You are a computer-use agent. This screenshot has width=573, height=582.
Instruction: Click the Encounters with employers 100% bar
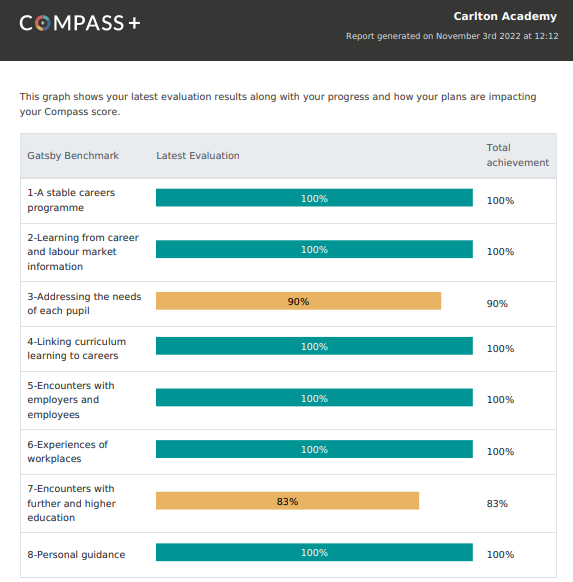(314, 398)
